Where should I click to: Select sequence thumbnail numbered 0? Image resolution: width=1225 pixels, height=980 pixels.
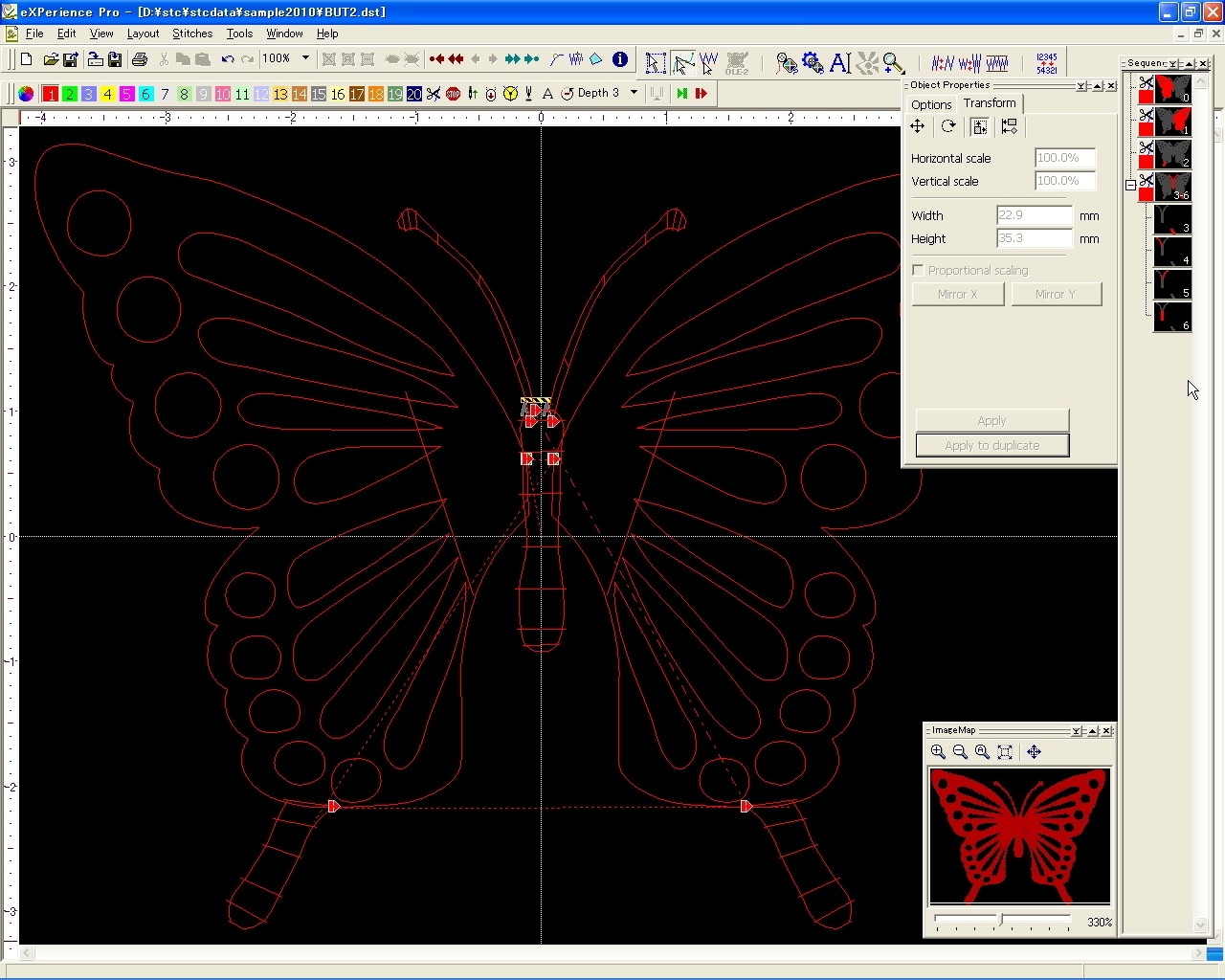(x=1172, y=89)
